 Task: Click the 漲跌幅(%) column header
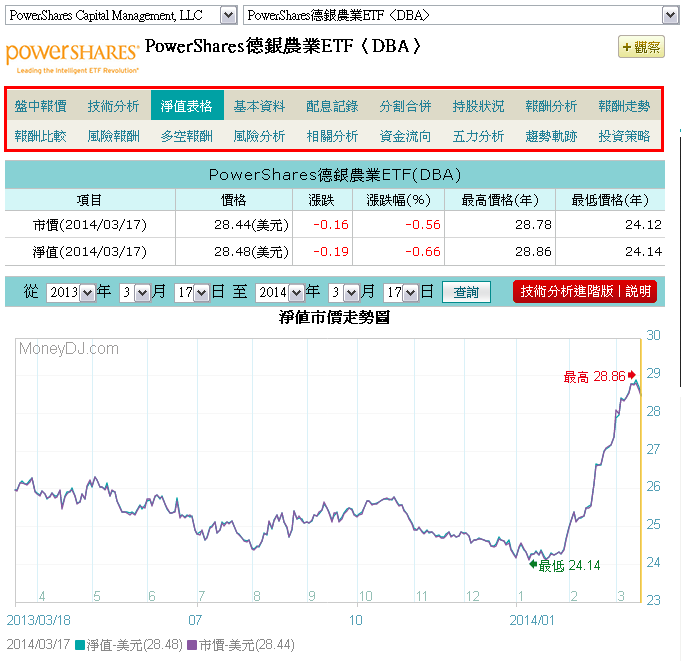click(x=398, y=200)
